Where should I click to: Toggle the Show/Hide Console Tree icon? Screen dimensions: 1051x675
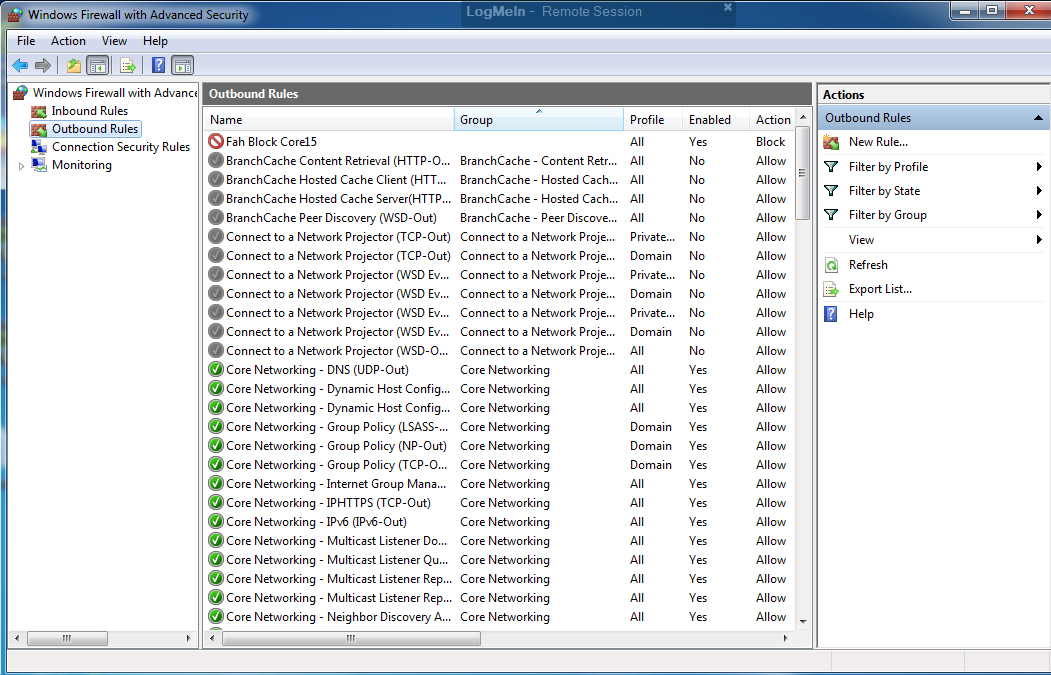pos(98,65)
